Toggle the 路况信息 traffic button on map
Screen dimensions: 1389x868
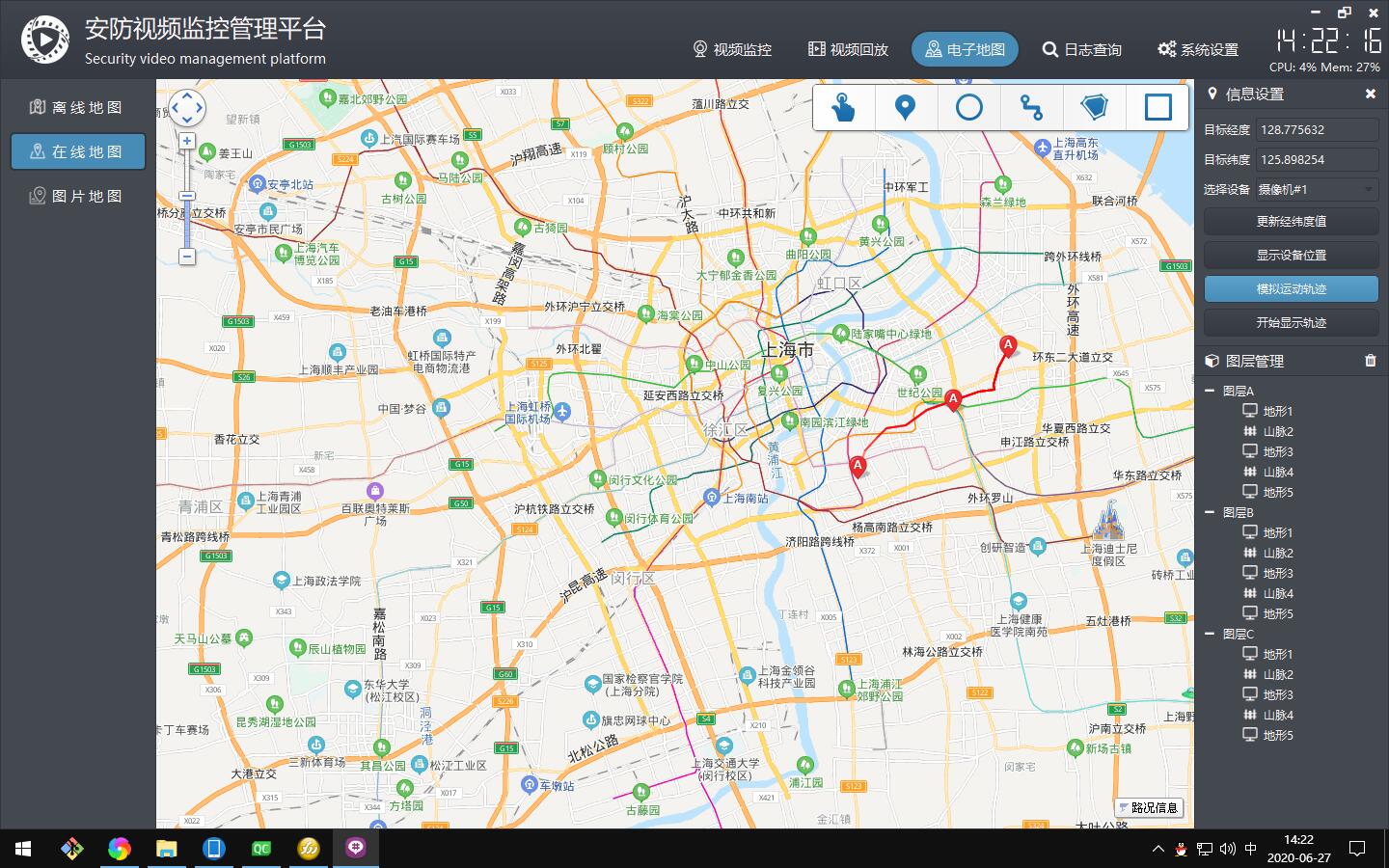[x=1149, y=808]
